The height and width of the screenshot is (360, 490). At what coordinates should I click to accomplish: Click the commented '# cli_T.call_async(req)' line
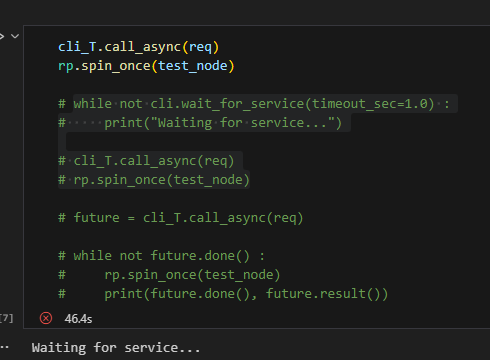click(146, 161)
